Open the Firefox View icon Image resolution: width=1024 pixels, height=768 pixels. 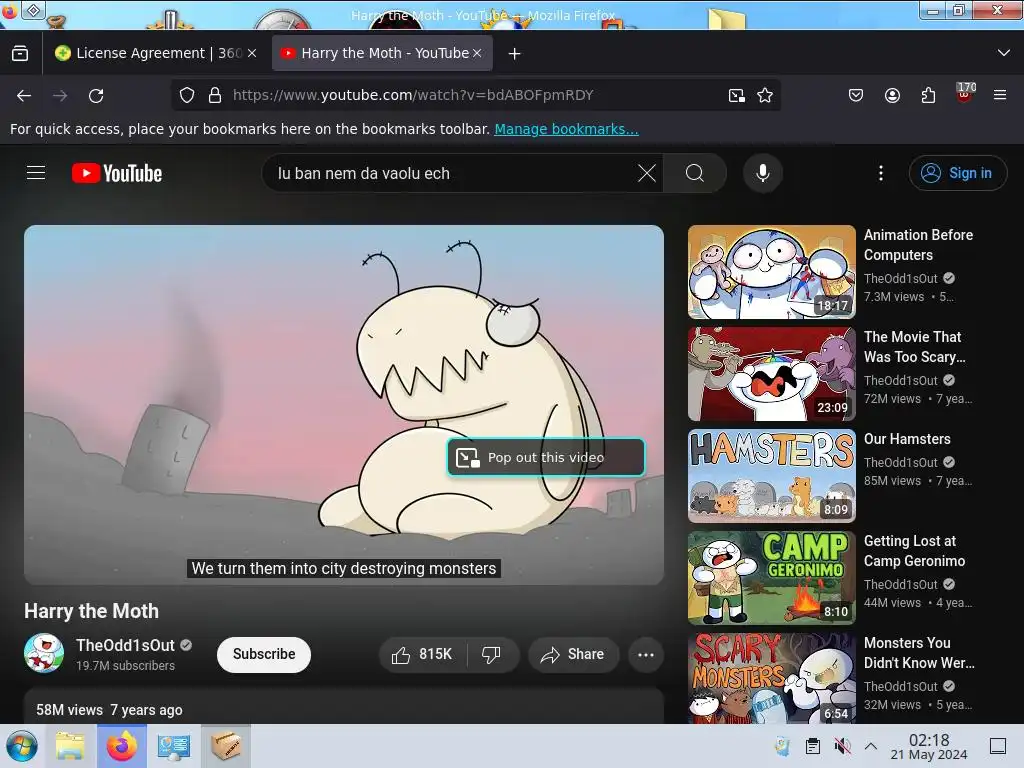tap(20, 53)
